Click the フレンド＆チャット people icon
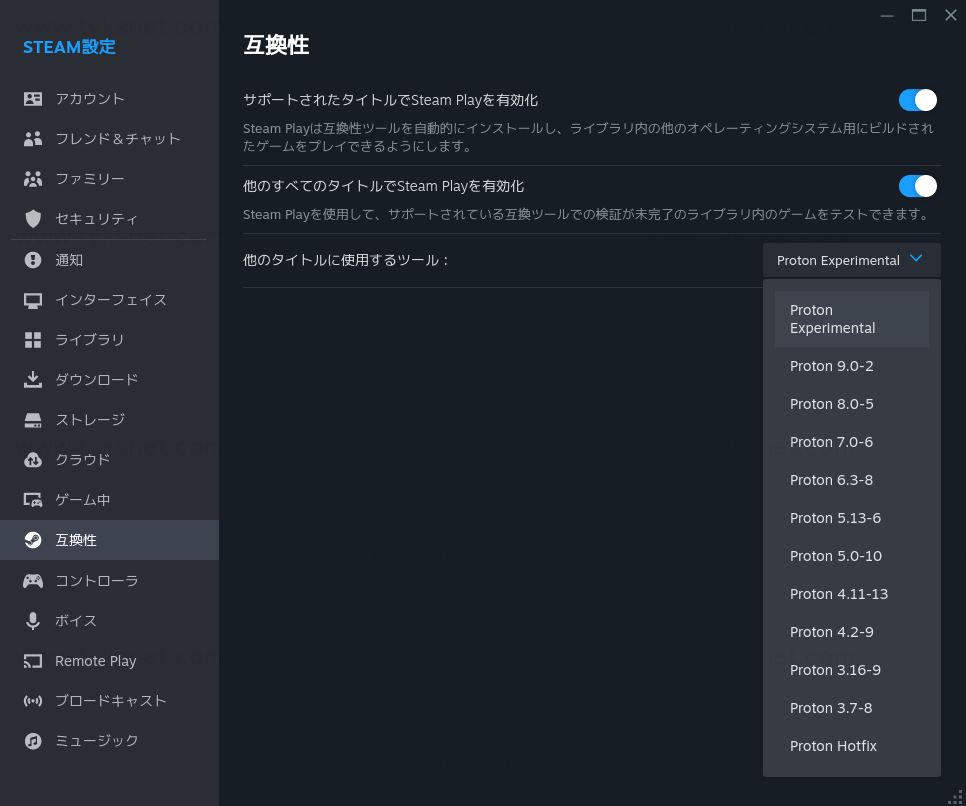 tap(33, 139)
